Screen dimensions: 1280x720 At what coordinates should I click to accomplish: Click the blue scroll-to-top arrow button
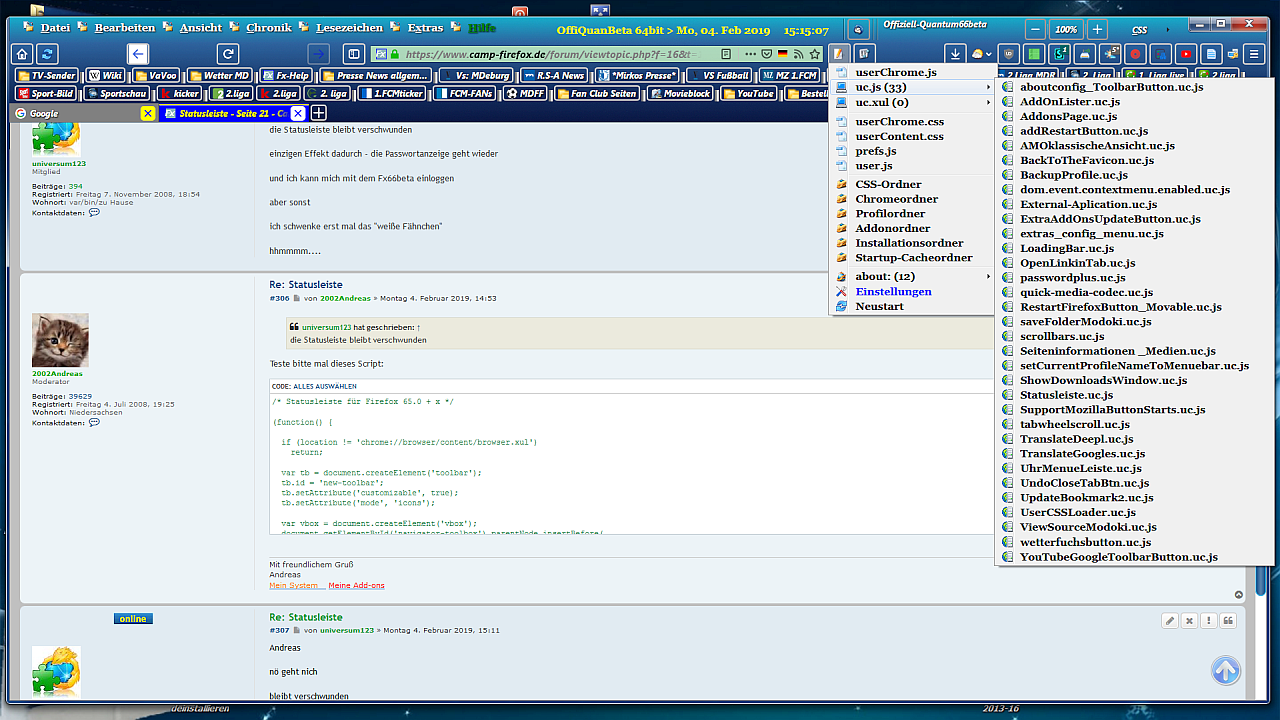point(1226,670)
